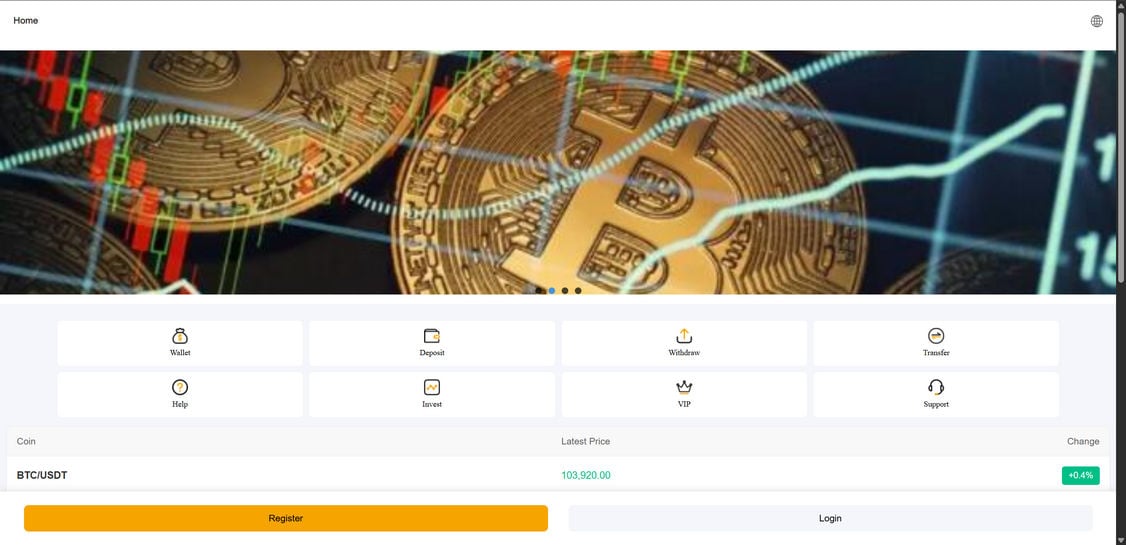1126x545 pixels.
Task: Open the Wallet money bag icon
Action: (x=180, y=336)
